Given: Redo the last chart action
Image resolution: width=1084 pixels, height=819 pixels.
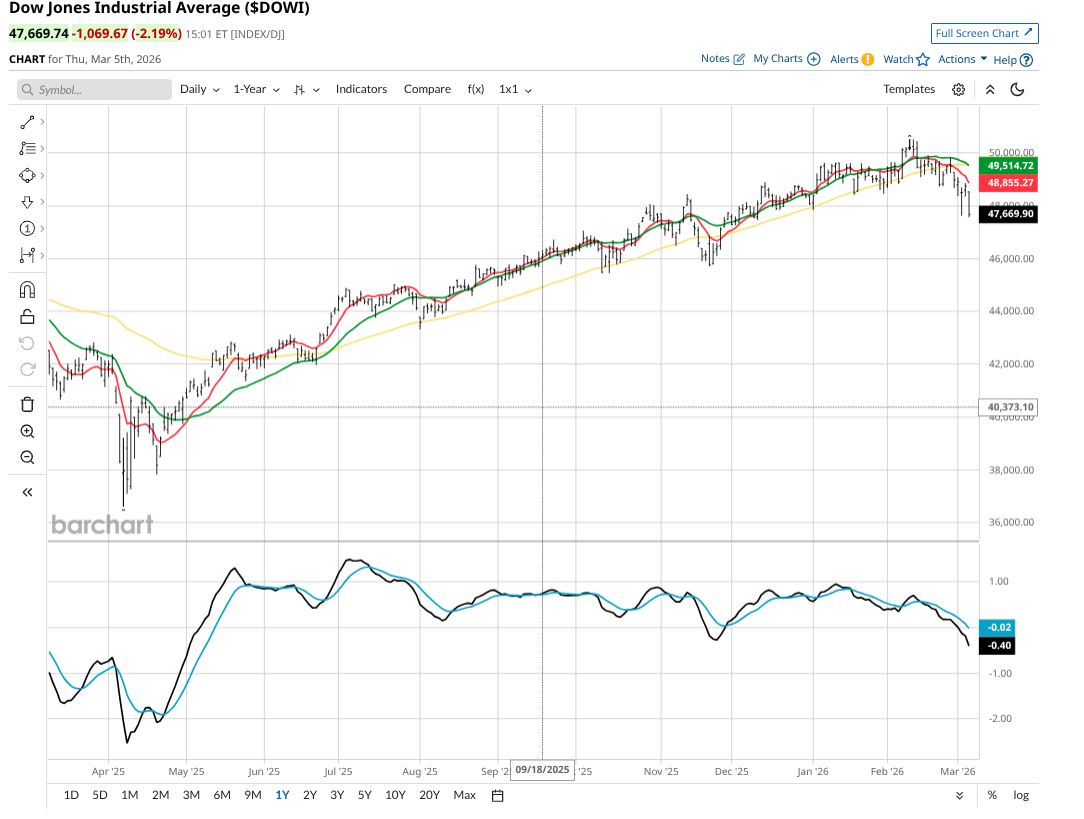Looking at the screenshot, I should 27,370.
